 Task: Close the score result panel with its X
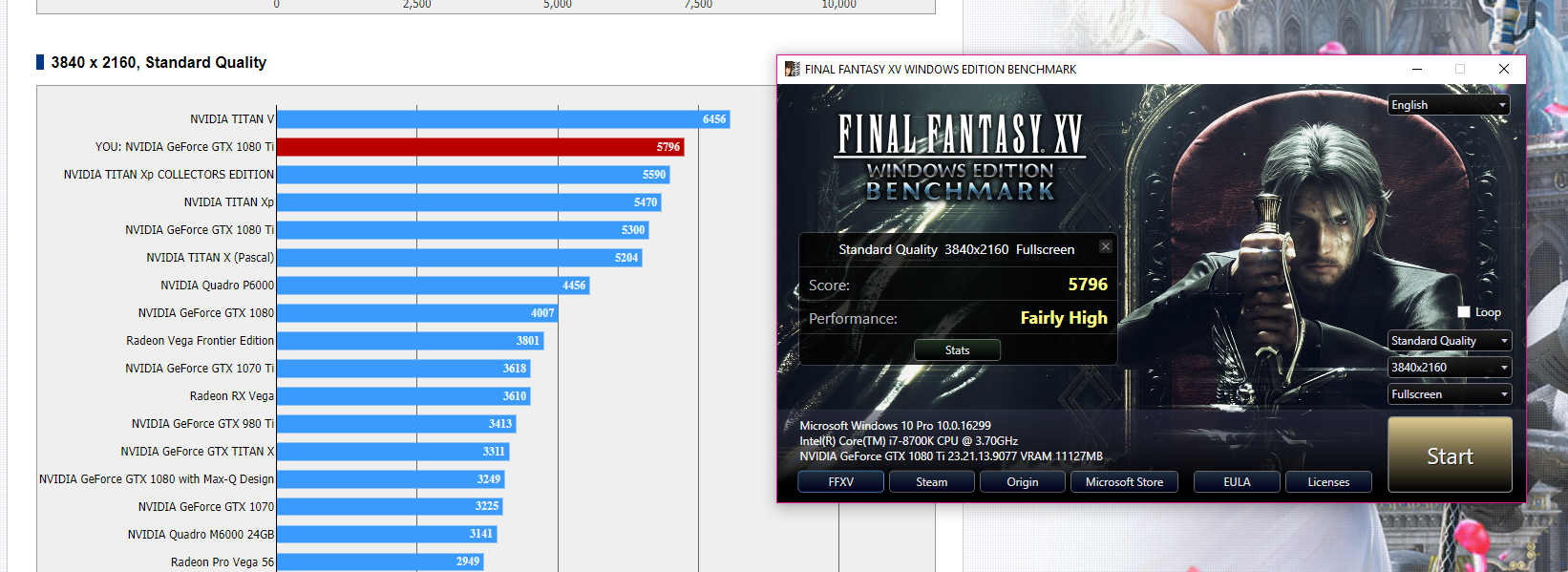pyautogui.click(x=1105, y=246)
